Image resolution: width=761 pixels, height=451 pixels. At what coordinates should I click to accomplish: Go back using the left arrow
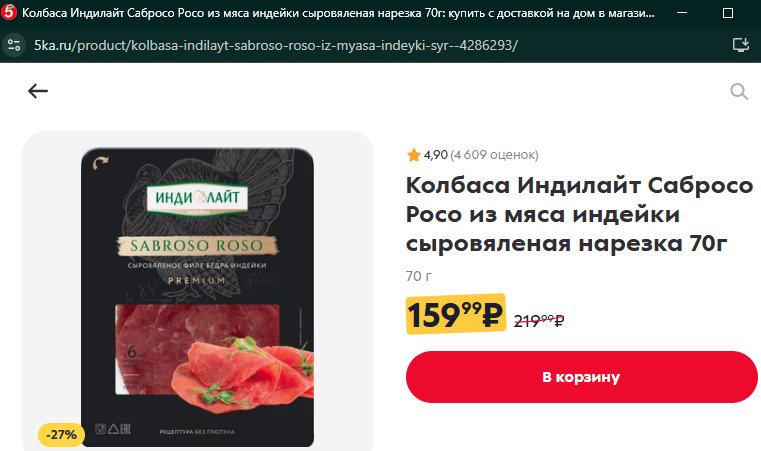38,91
